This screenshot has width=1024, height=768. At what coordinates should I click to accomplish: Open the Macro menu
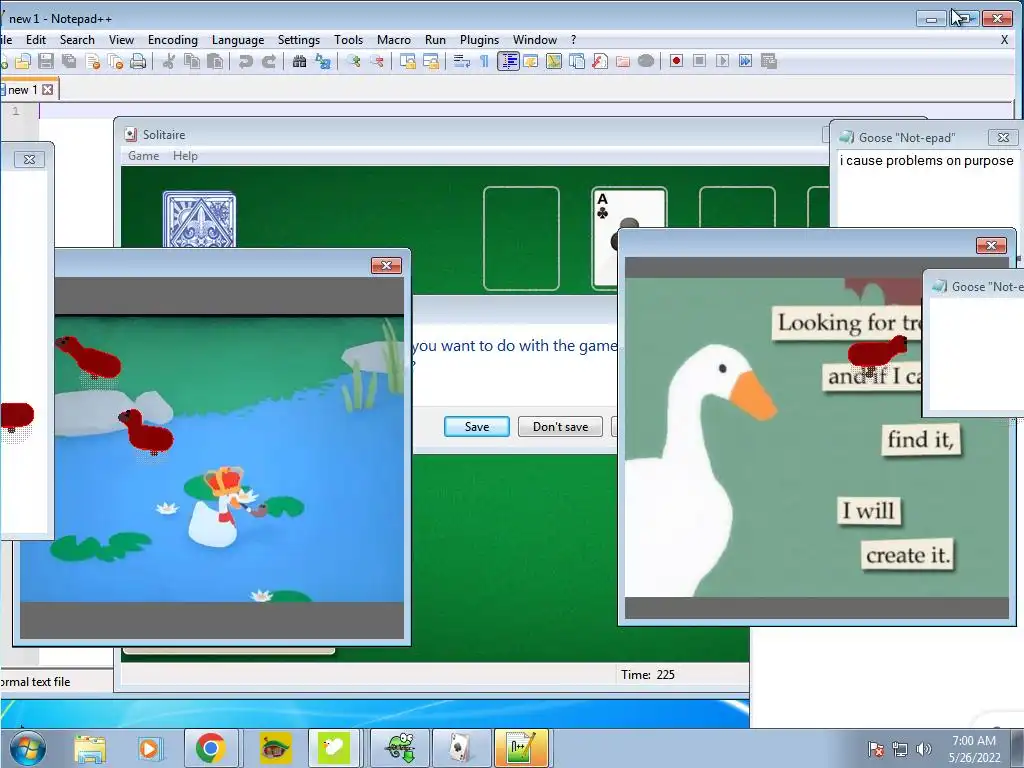[394, 40]
